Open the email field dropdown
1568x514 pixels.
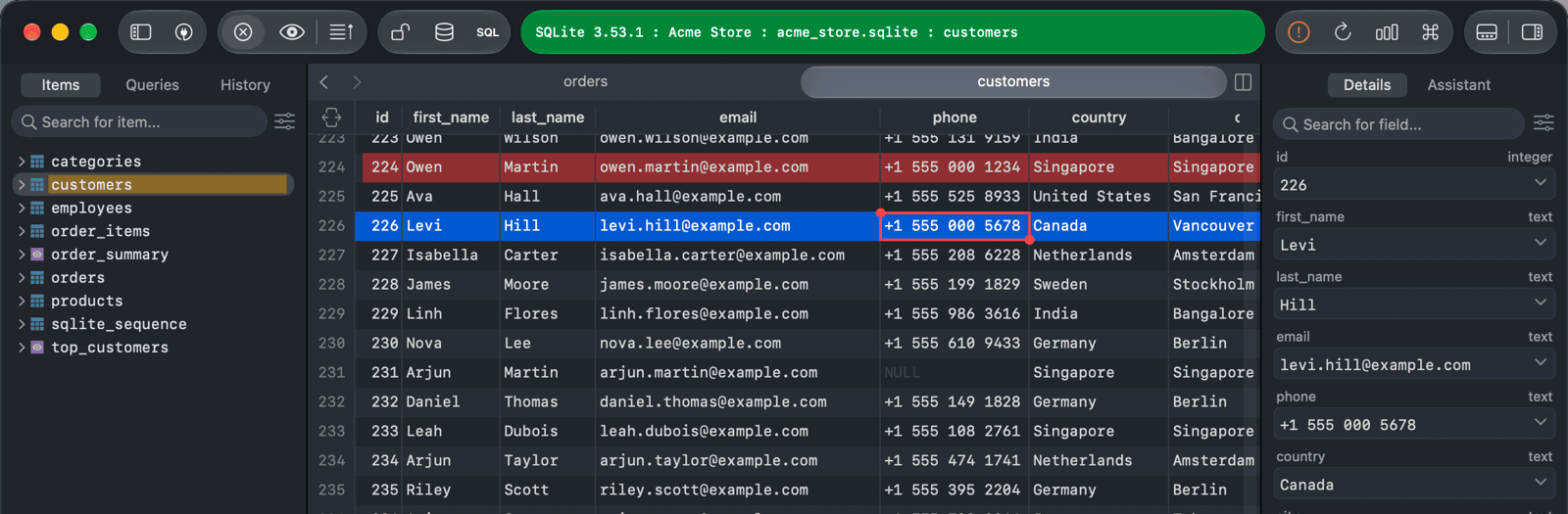(x=1541, y=363)
